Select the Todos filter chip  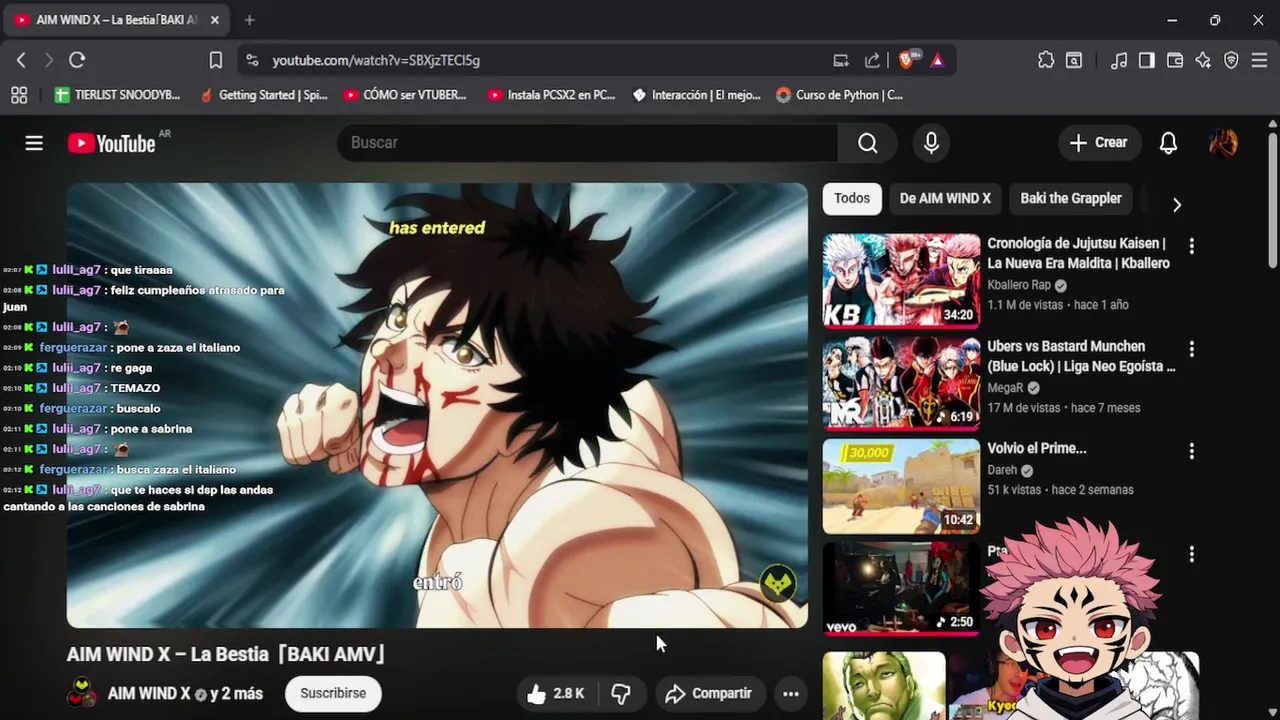[852, 198]
